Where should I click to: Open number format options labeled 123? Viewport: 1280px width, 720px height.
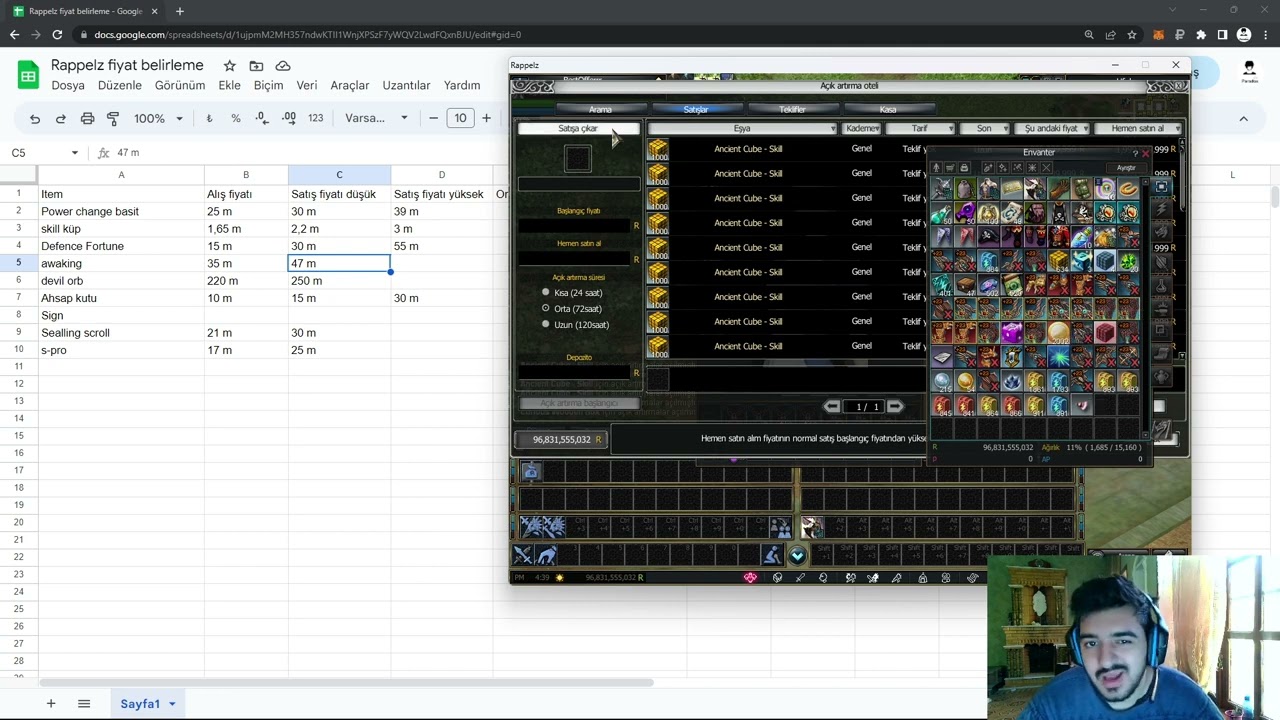[316, 118]
